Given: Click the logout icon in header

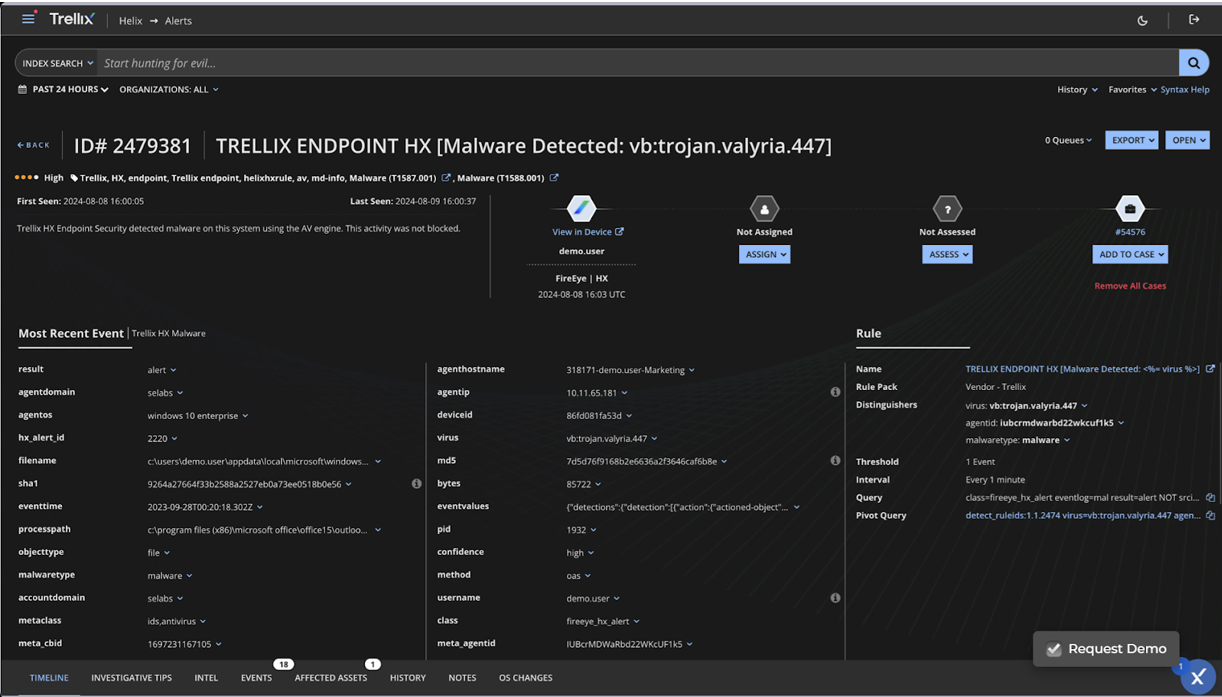Looking at the screenshot, I should (x=1194, y=20).
